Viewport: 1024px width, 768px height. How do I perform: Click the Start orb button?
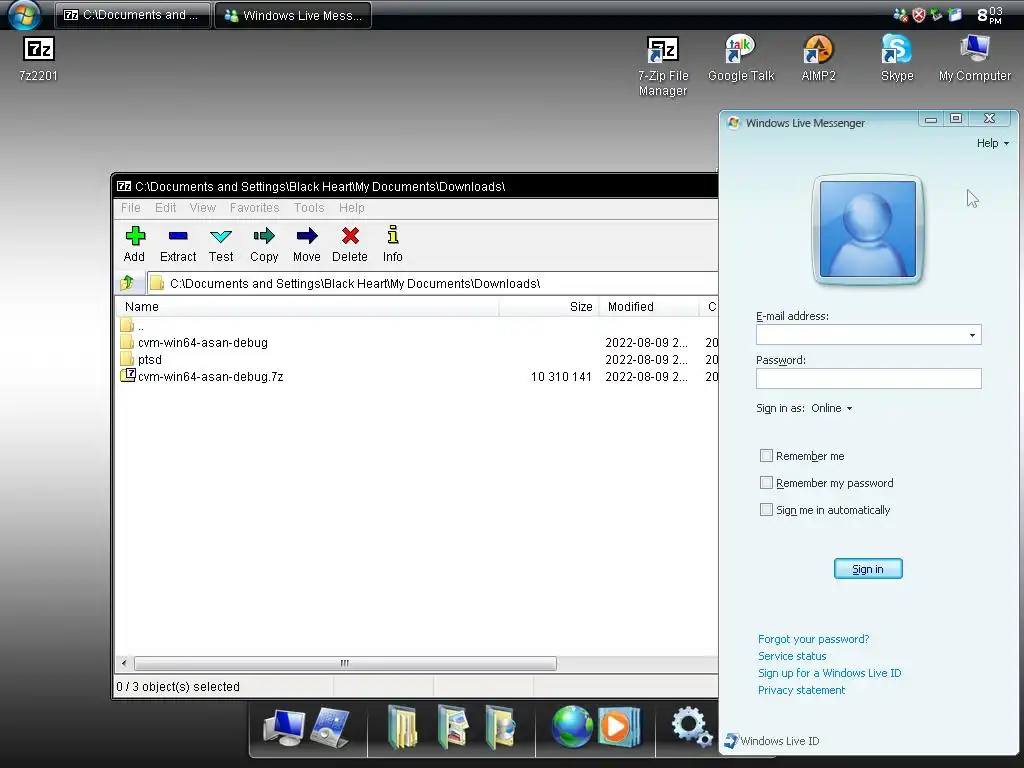point(24,14)
